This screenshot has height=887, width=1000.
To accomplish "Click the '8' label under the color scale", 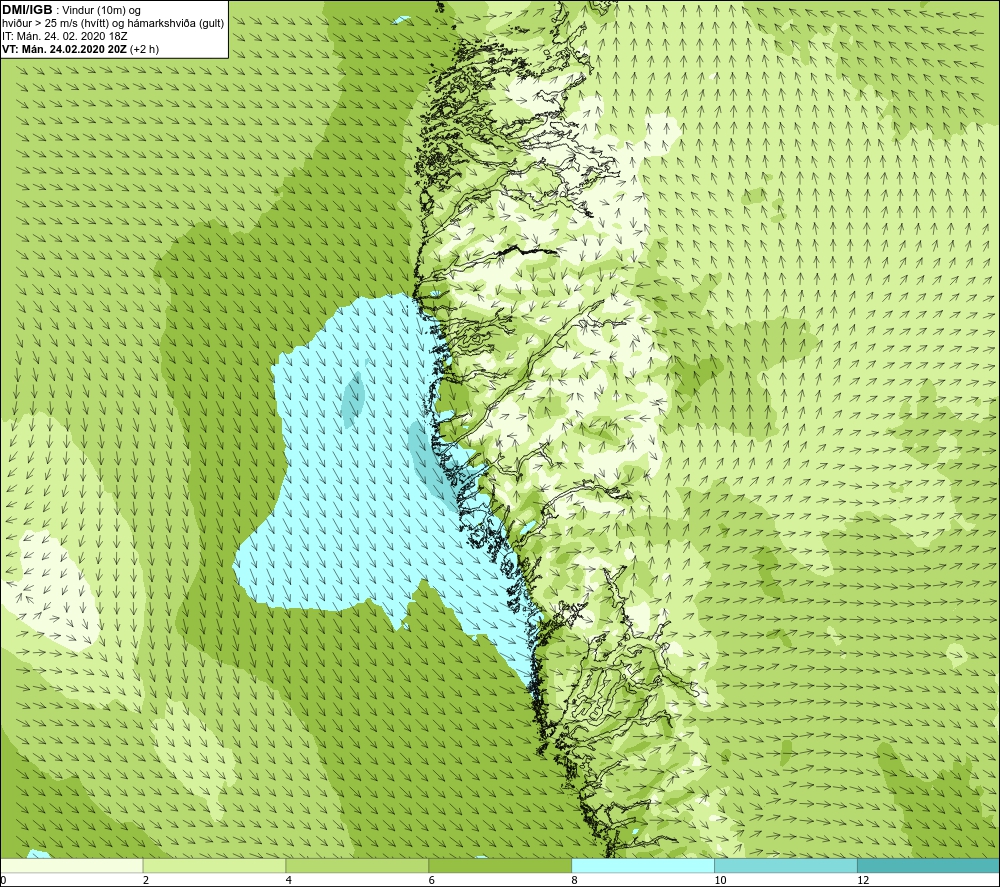I will [575, 881].
